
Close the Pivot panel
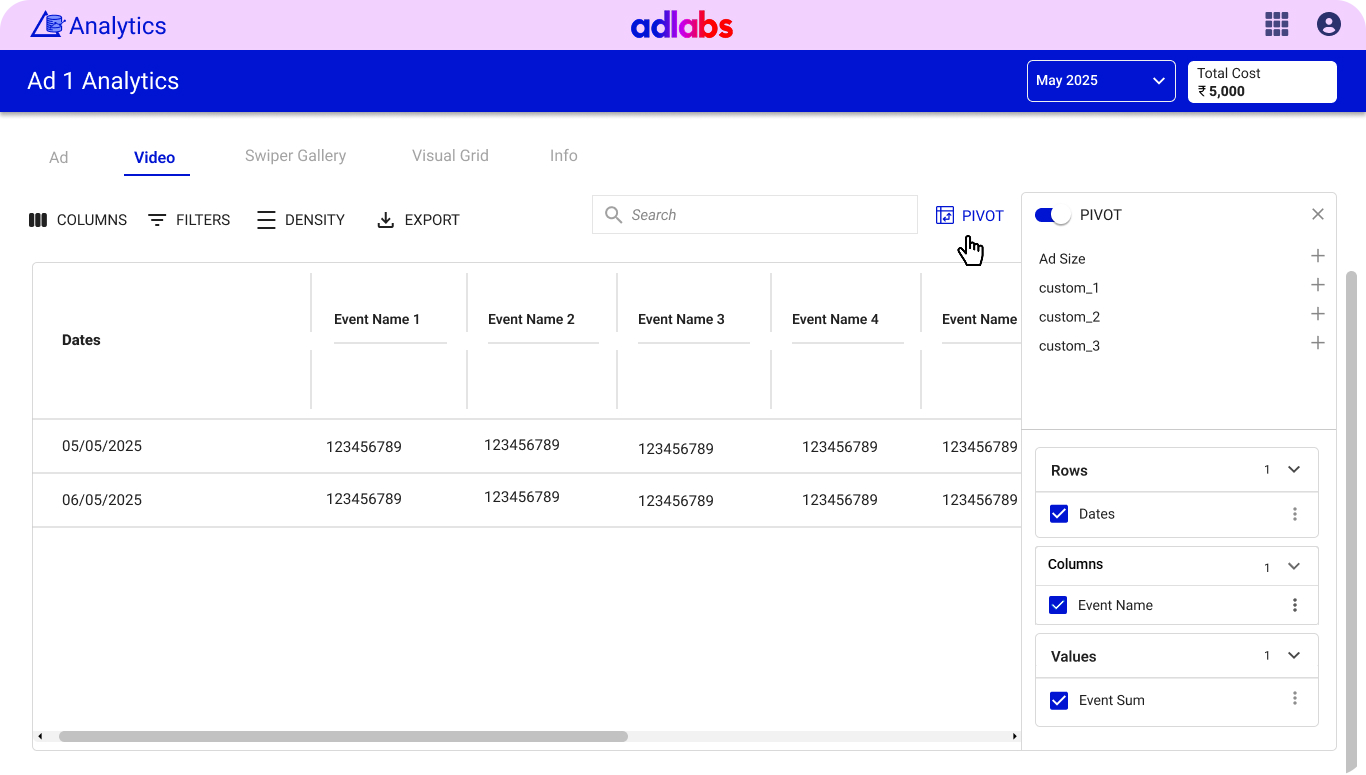[1317, 214]
